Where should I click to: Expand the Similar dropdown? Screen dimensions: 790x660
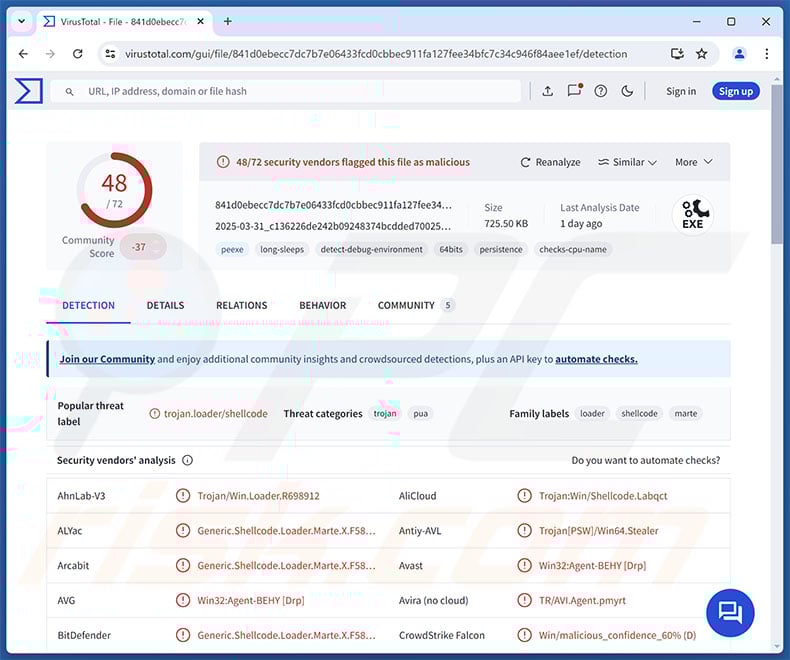627,162
